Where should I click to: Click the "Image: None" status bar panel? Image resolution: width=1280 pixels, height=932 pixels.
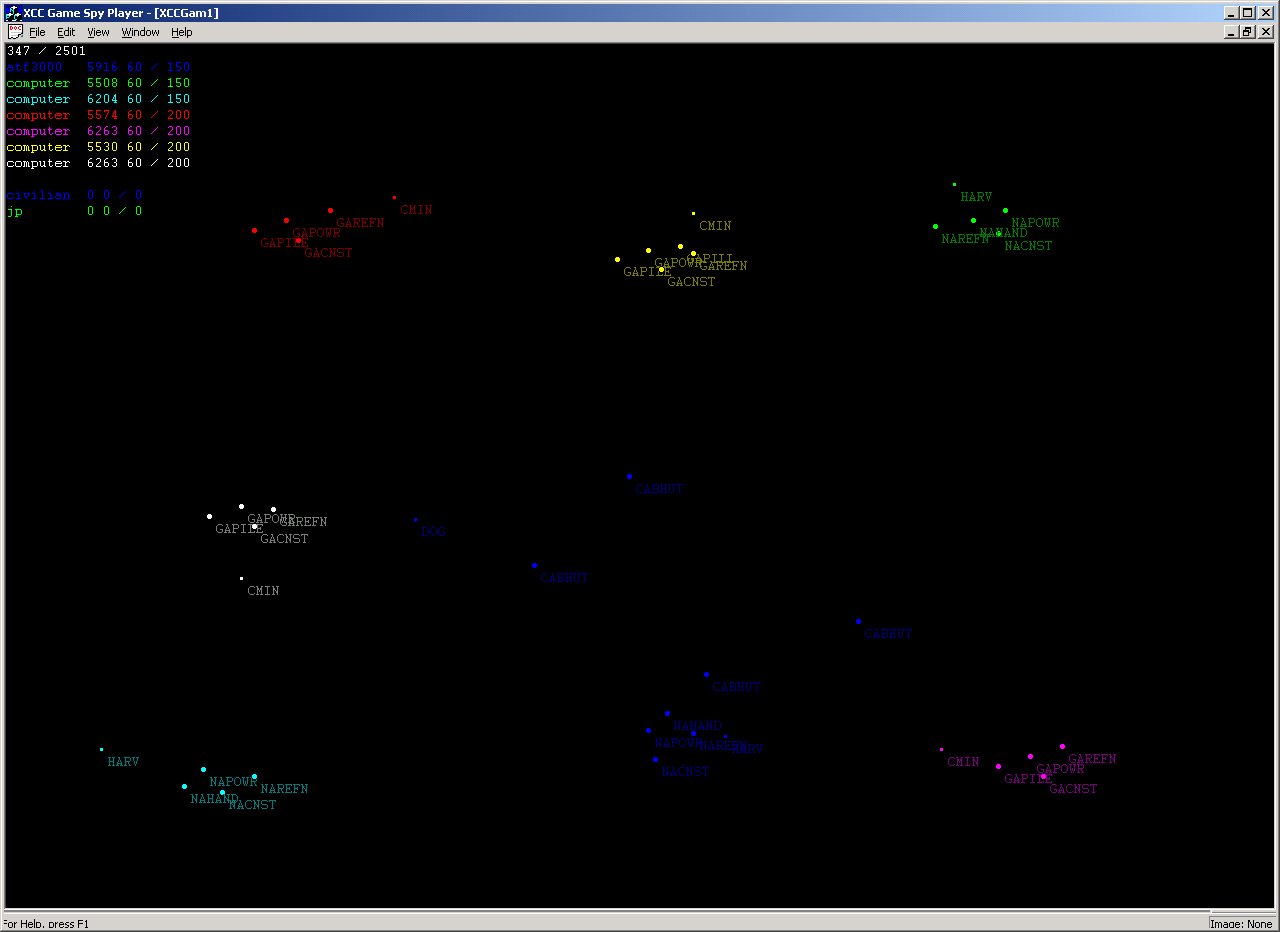[1240, 924]
